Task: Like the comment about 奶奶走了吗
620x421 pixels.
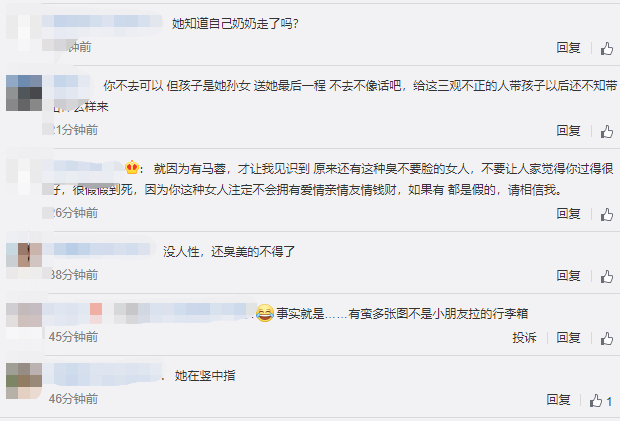Action: pos(607,49)
